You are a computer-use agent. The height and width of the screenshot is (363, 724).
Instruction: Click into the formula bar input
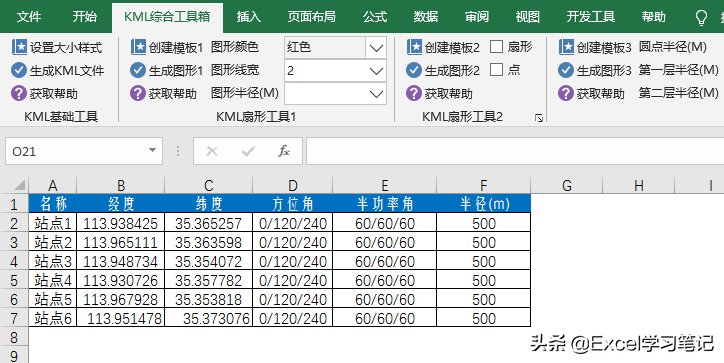515,151
